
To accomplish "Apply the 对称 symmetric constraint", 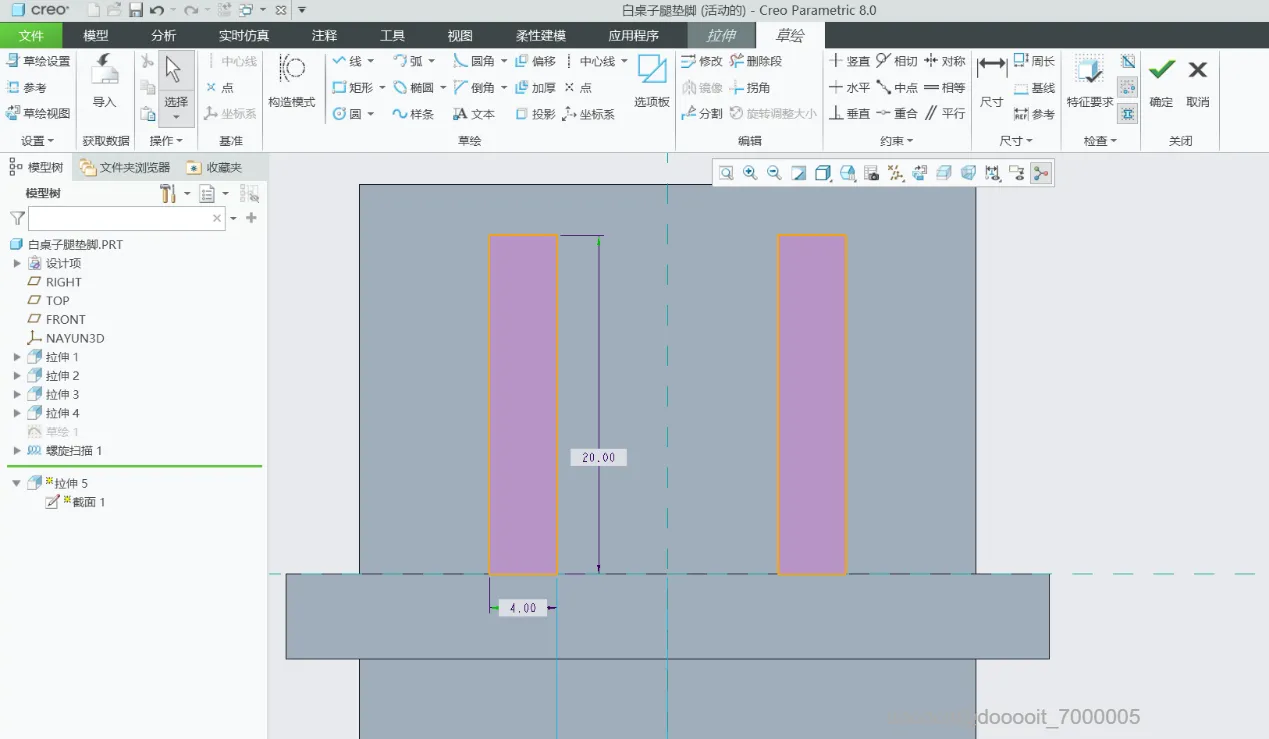I will point(945,61).
